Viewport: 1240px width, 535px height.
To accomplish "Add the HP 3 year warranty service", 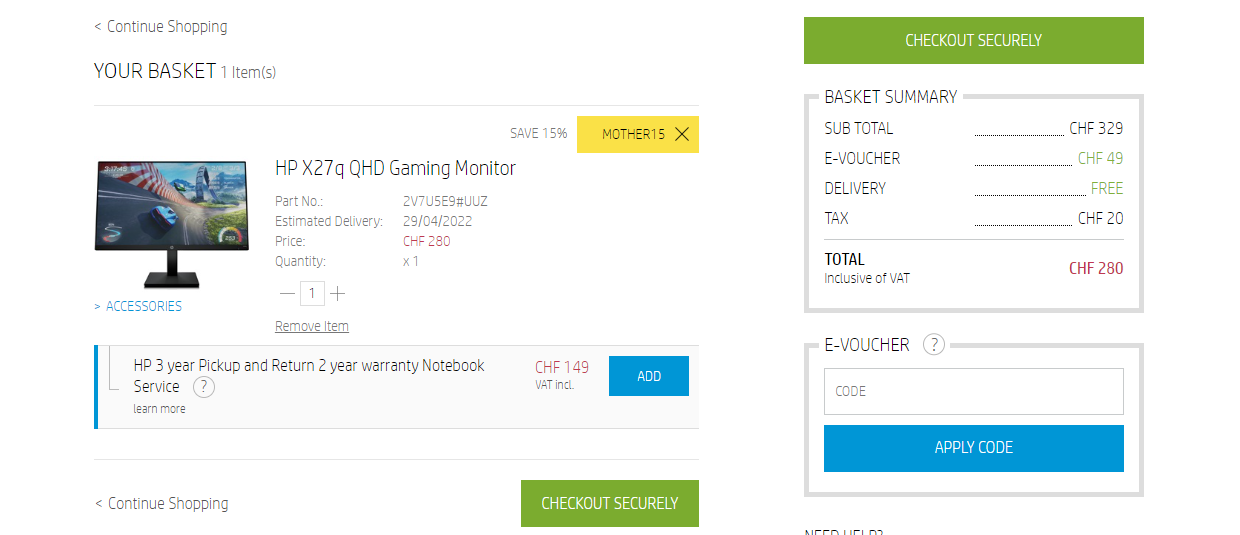I will pyautogui.click(x=648, y=376).
